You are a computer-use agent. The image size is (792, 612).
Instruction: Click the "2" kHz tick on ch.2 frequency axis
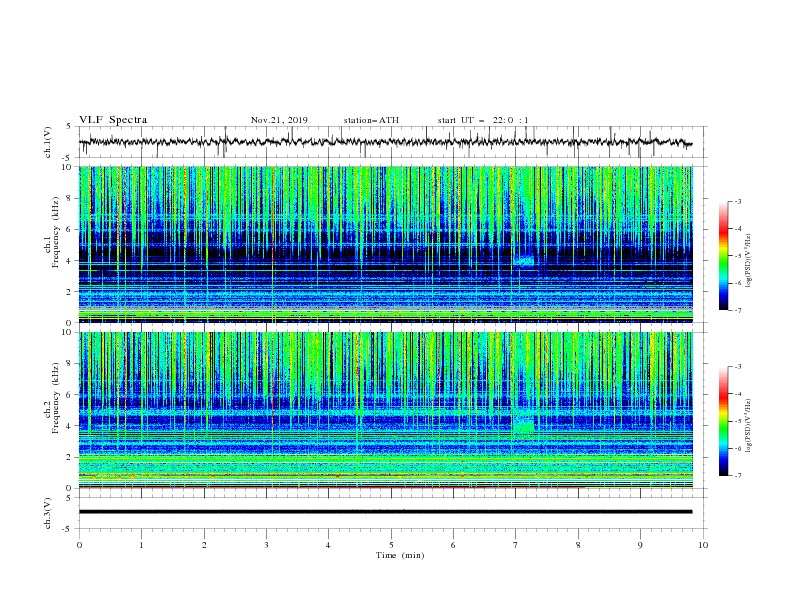[x=70, y=457]
